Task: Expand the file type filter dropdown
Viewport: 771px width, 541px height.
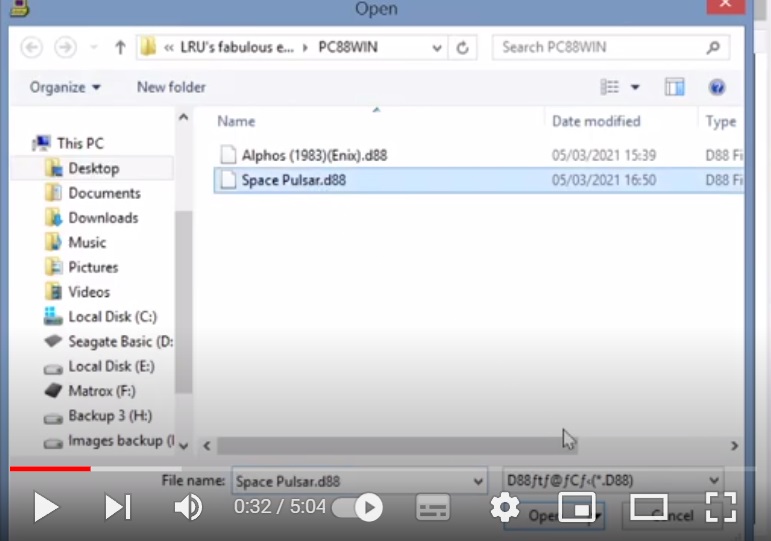Action: (714, 481)
